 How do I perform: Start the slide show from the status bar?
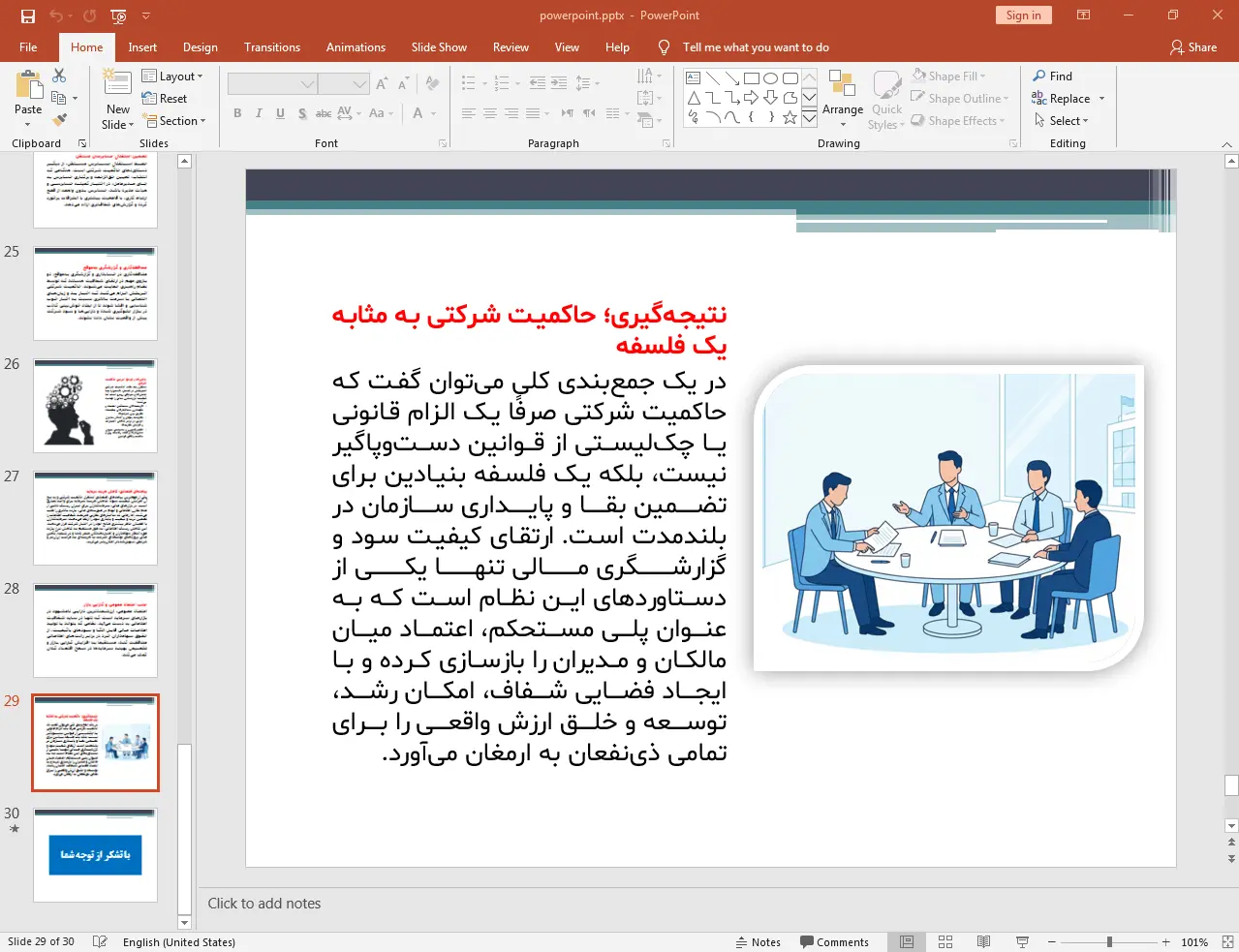[x=1022, y=942]
